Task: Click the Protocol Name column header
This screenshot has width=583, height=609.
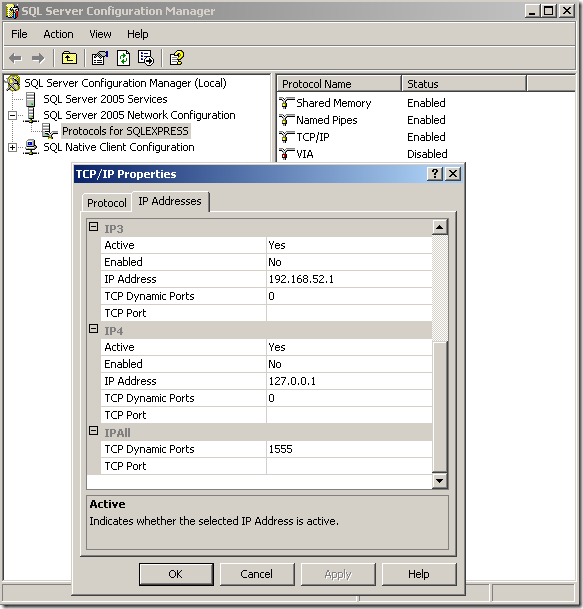Action: (338, 84)
